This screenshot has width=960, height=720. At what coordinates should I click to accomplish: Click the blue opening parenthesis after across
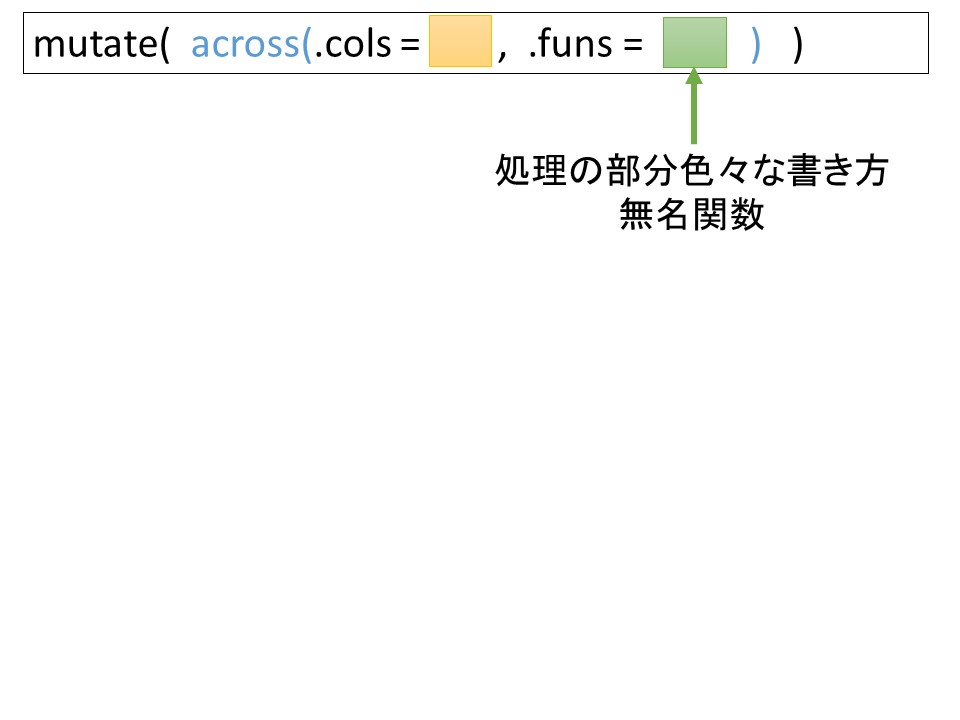307,45
